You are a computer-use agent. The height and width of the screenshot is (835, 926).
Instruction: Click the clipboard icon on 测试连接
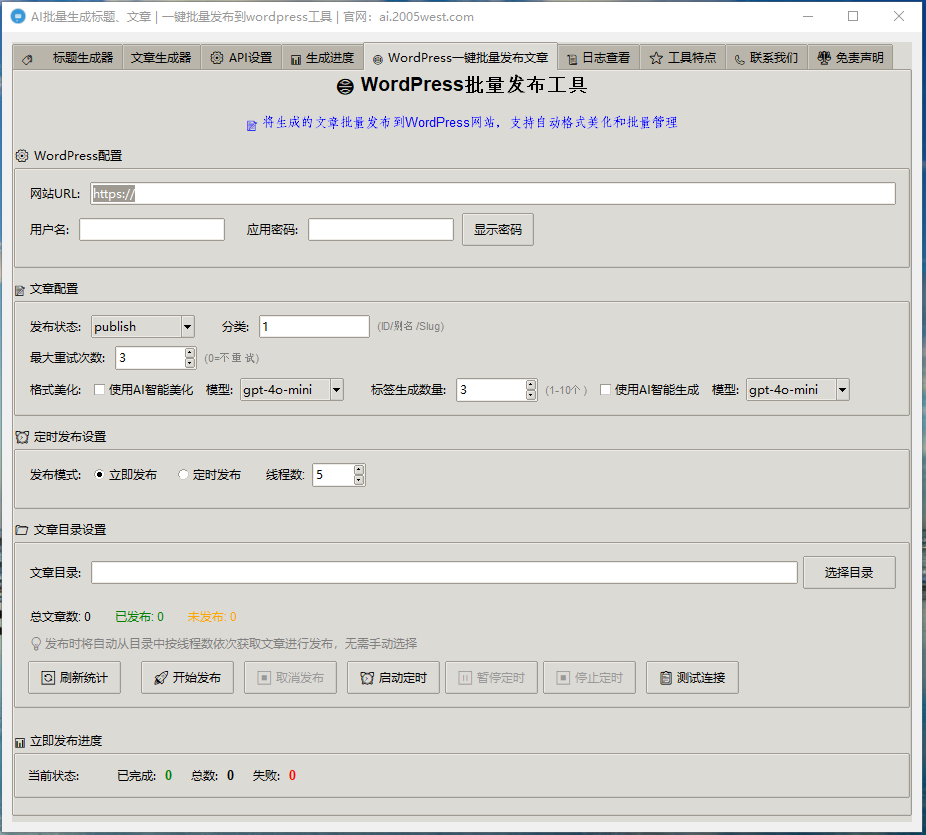tap(665, 678)
